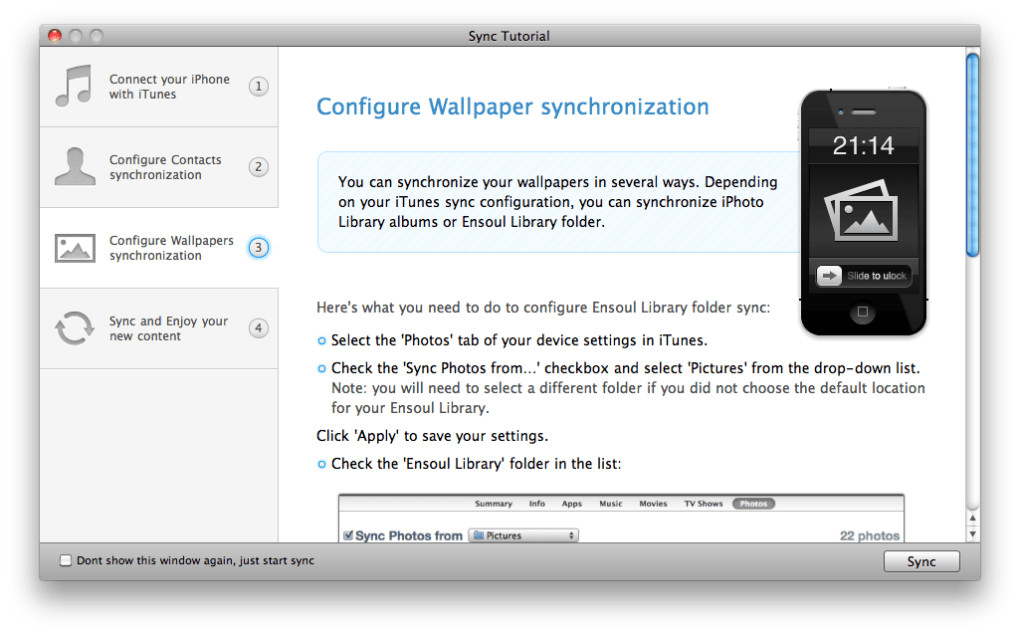Image resolution: width=1020 pixels, height=635 pixels.
Task: Click the scrollbar down arrow
Action: 973,534
